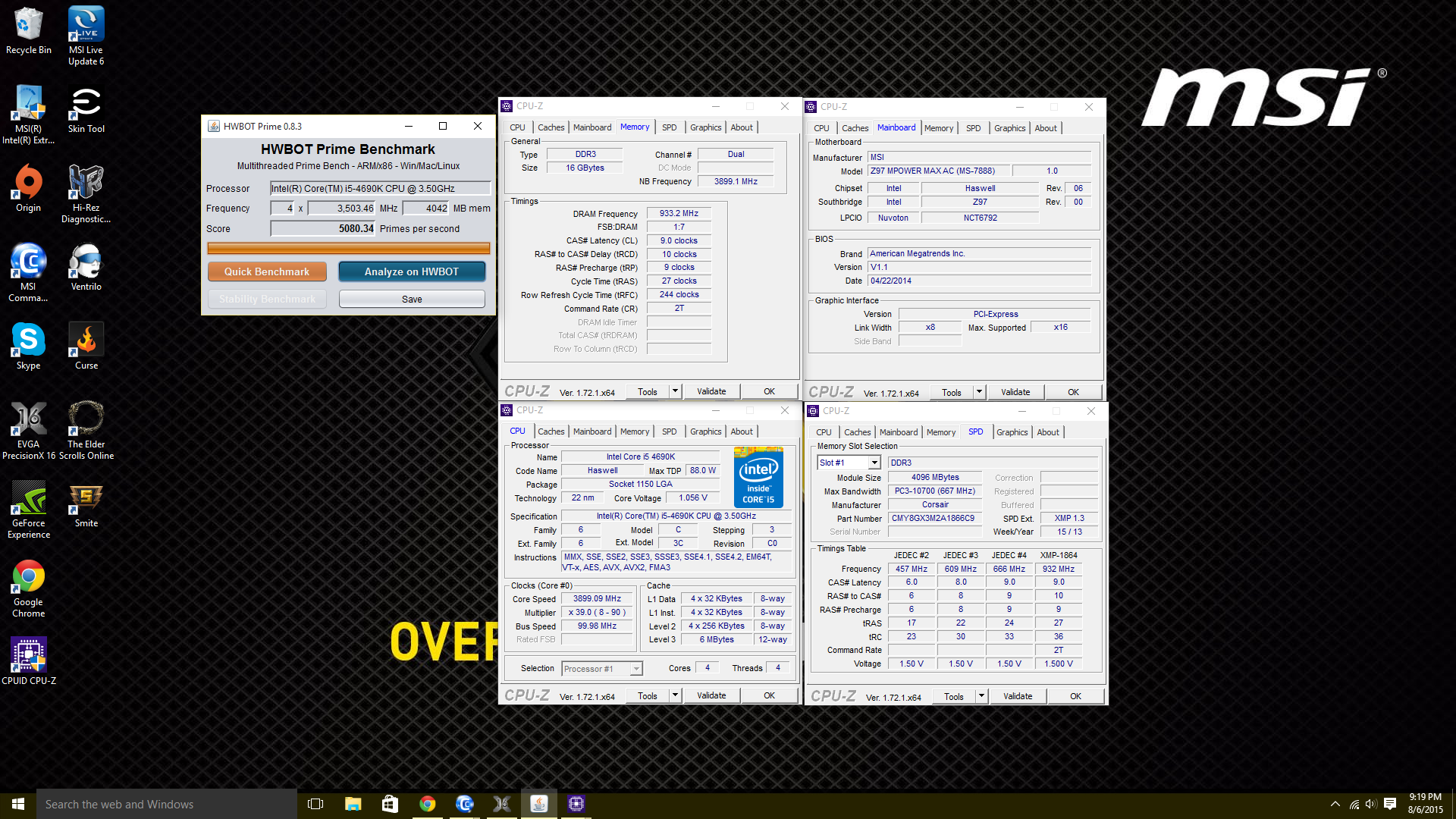Image resolution: width=1456 pixels, height=819 pixels.
Task: Open the Curse desktop icon
Action: pyautogui.click(x=86, y=347)
